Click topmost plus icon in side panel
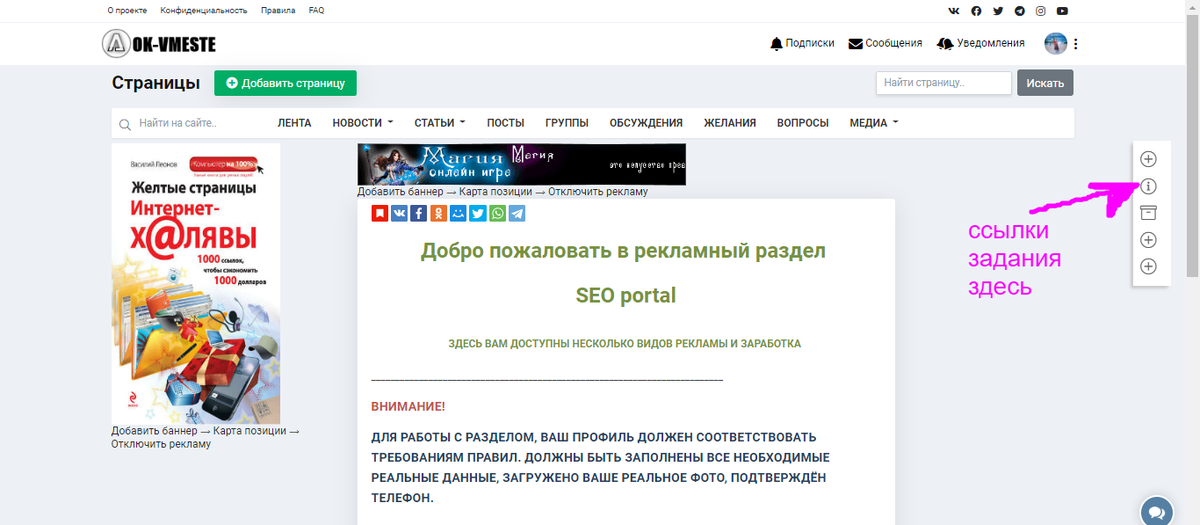Viewport: 1200px width, 525px height. pyautogui.click(x=1149, y=159)
